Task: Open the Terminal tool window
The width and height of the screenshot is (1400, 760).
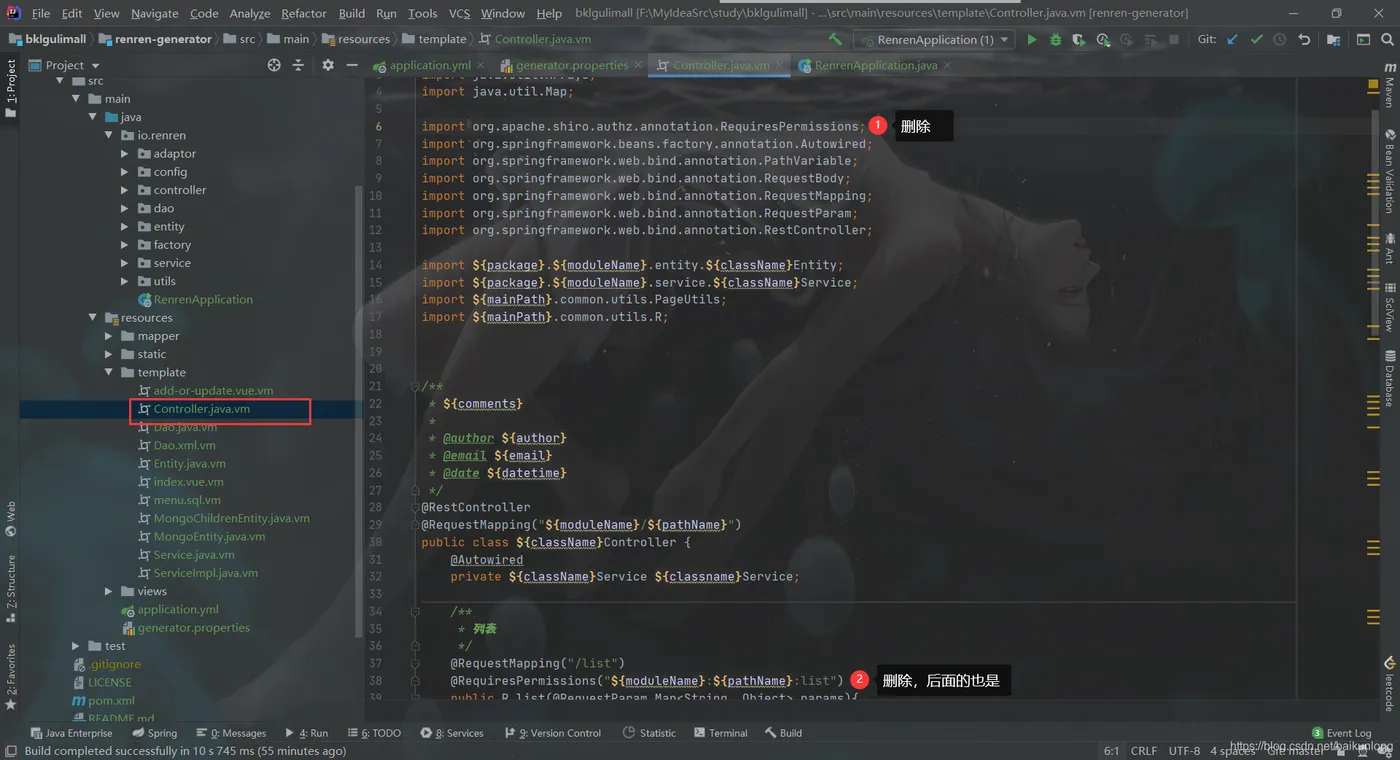Action: coord(719,733)
